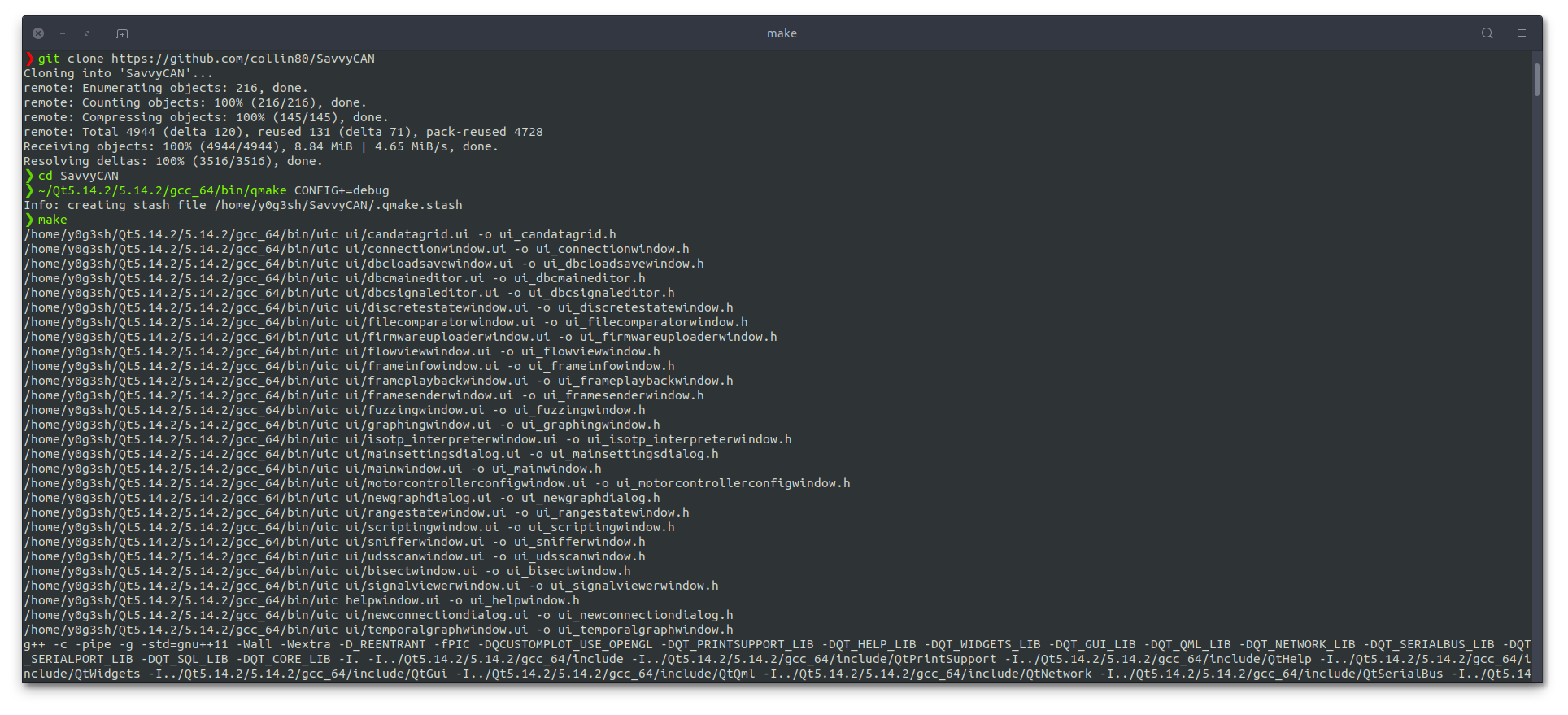Screen dimensions: 1568x715
Task: Click the qmake CONFIG+=debug command line
Action: pos(207,190)
